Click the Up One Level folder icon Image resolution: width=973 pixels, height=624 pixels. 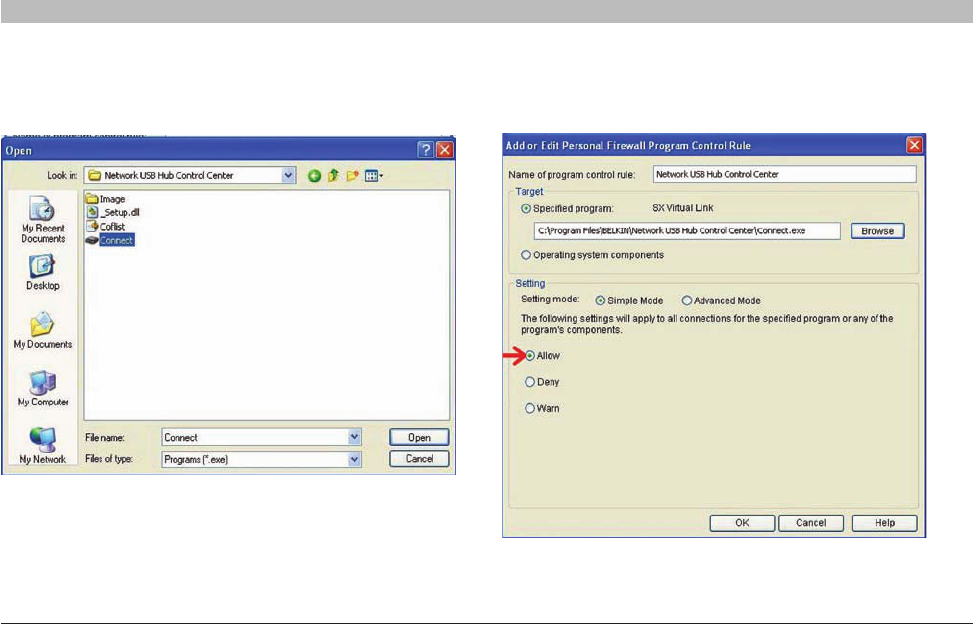[x=333, y=176]
